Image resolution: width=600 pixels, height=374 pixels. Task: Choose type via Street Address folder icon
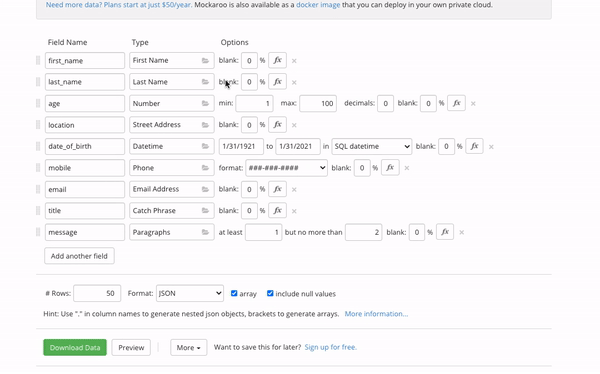click(x=205, y=125)
